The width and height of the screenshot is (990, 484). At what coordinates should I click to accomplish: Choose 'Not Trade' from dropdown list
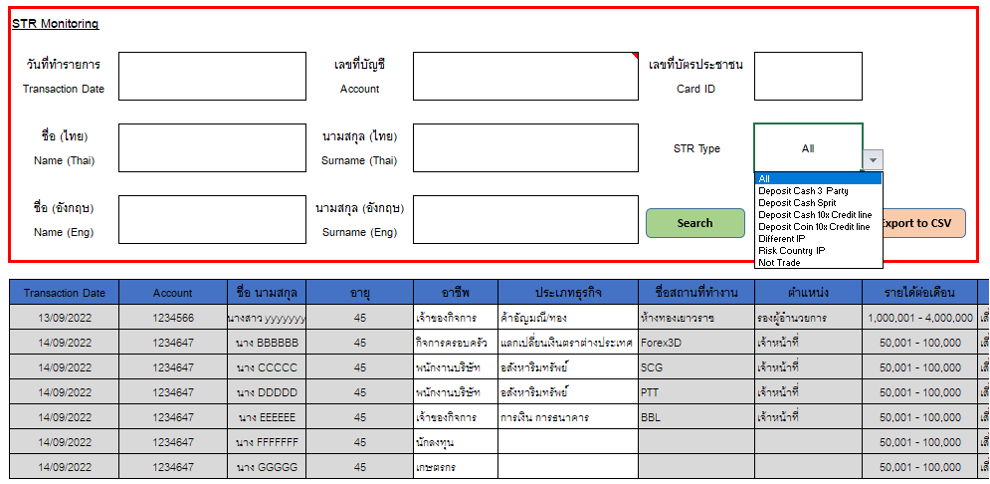click(818, 262)
